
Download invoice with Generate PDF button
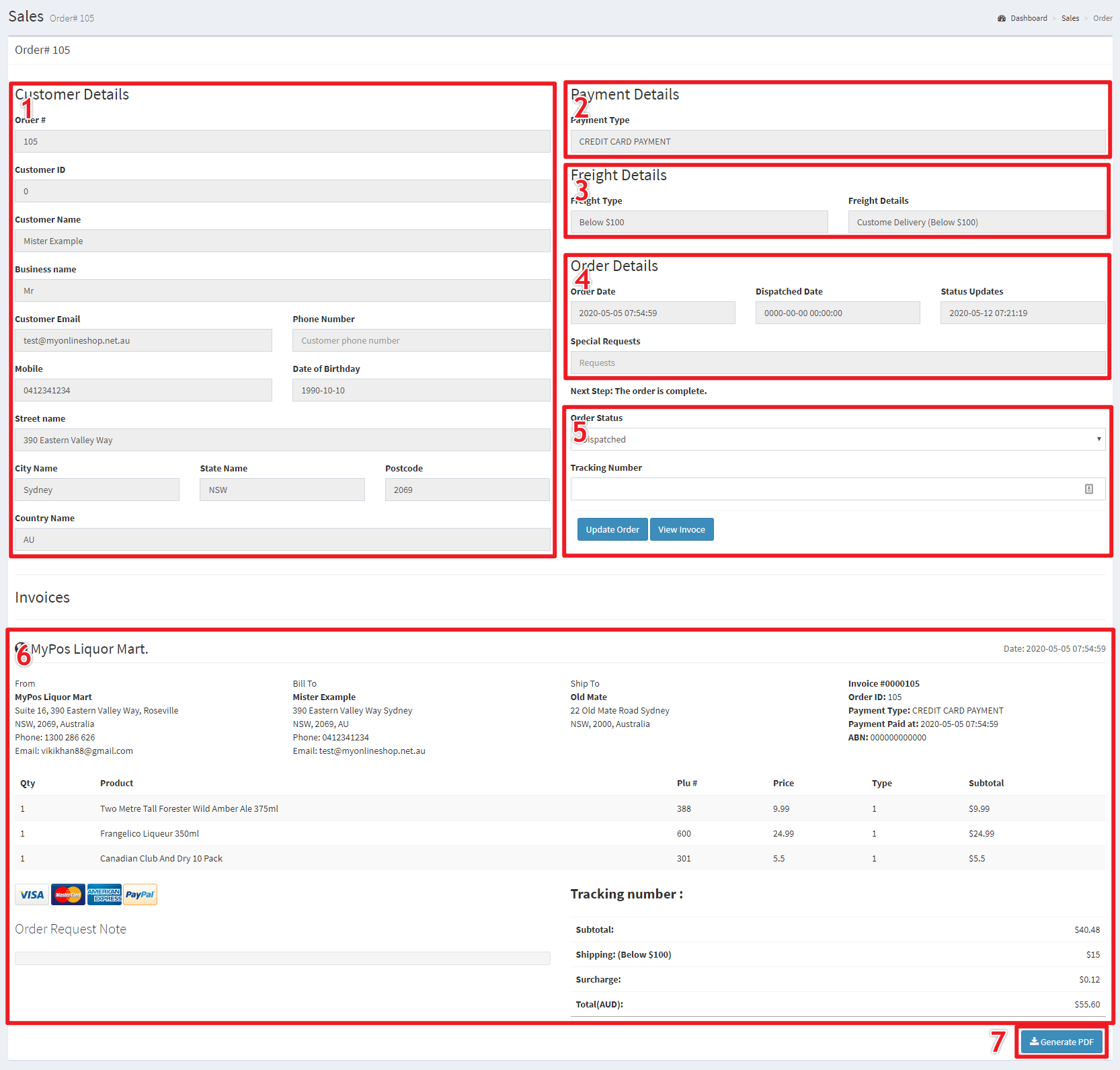[1062, 1042]
